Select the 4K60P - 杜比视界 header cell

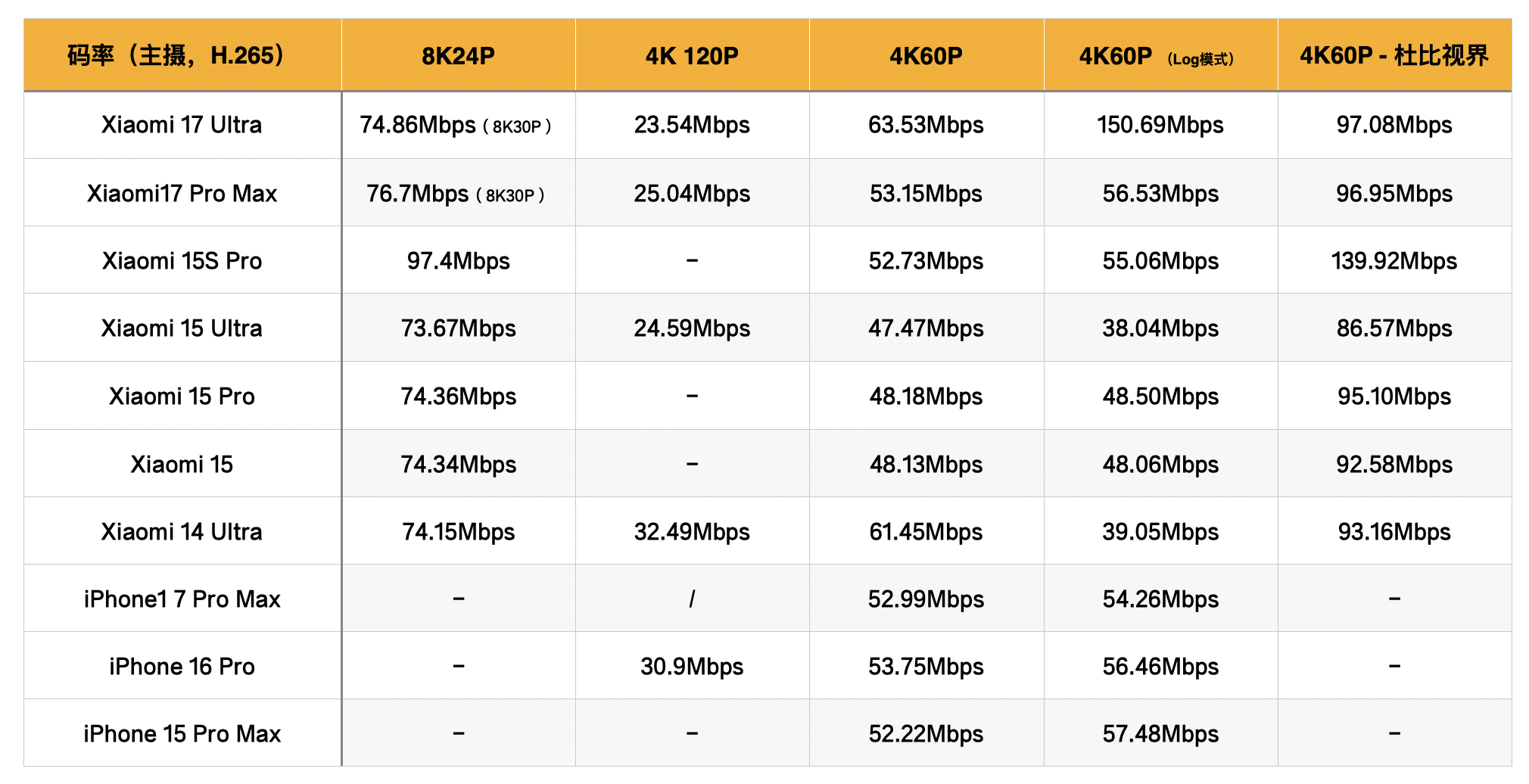tap(1394, 55)
